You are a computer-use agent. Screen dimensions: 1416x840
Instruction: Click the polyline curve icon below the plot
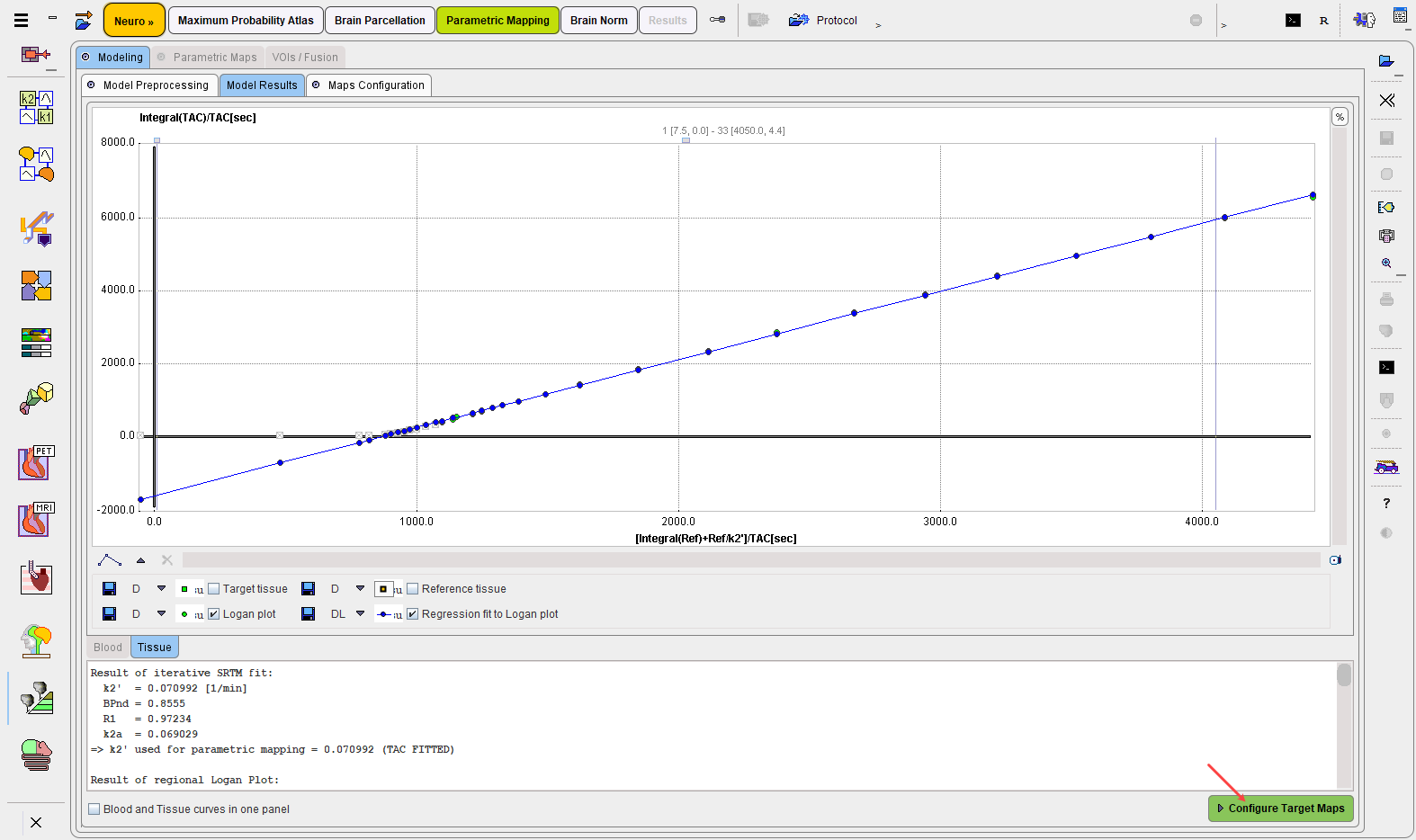(x=110, y=560)
